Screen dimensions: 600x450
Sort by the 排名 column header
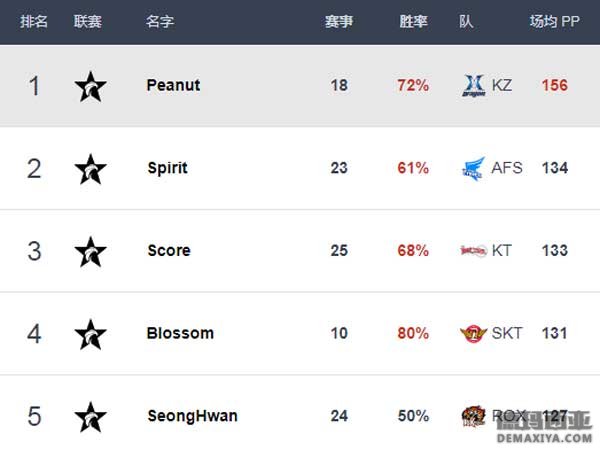[x=34, y=21]
